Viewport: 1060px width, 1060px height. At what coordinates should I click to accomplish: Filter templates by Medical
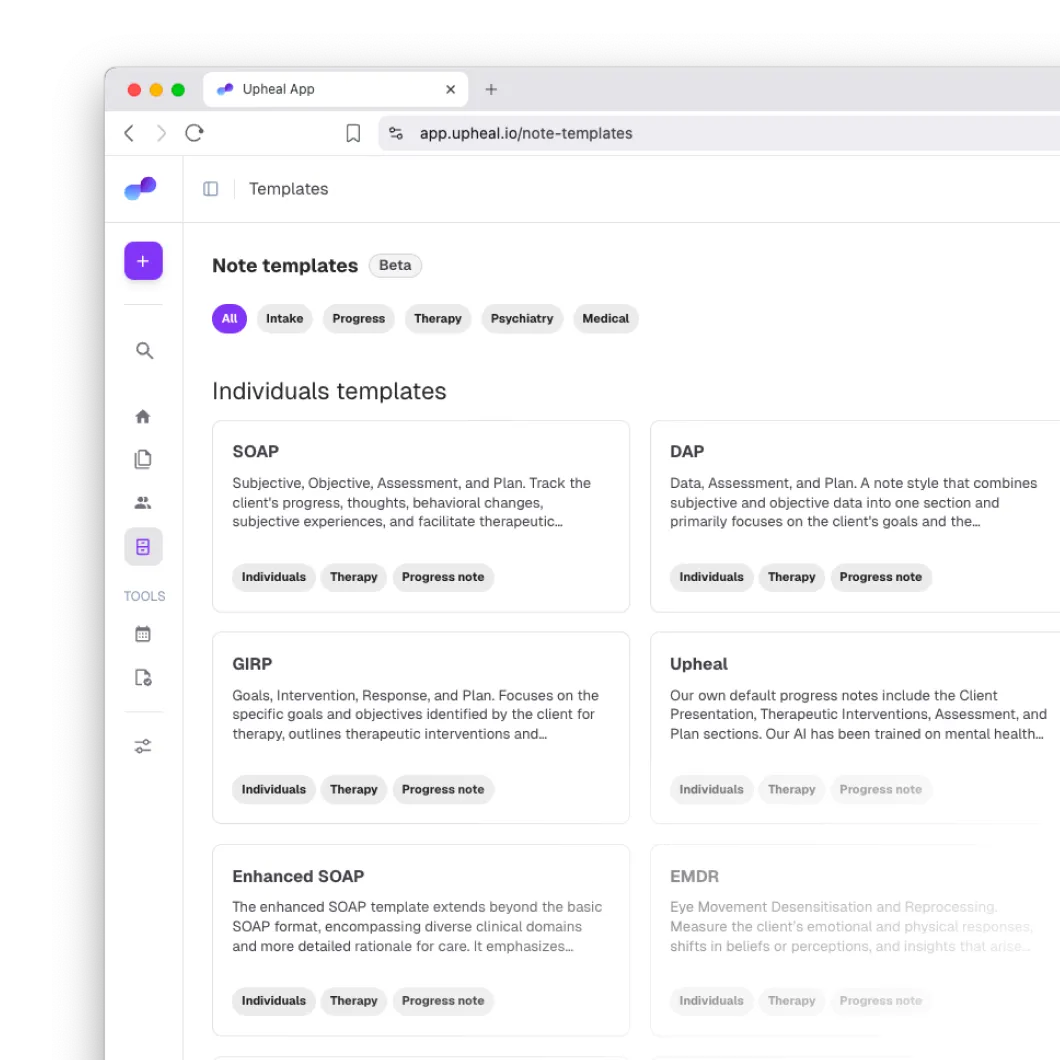click(606, 319)
